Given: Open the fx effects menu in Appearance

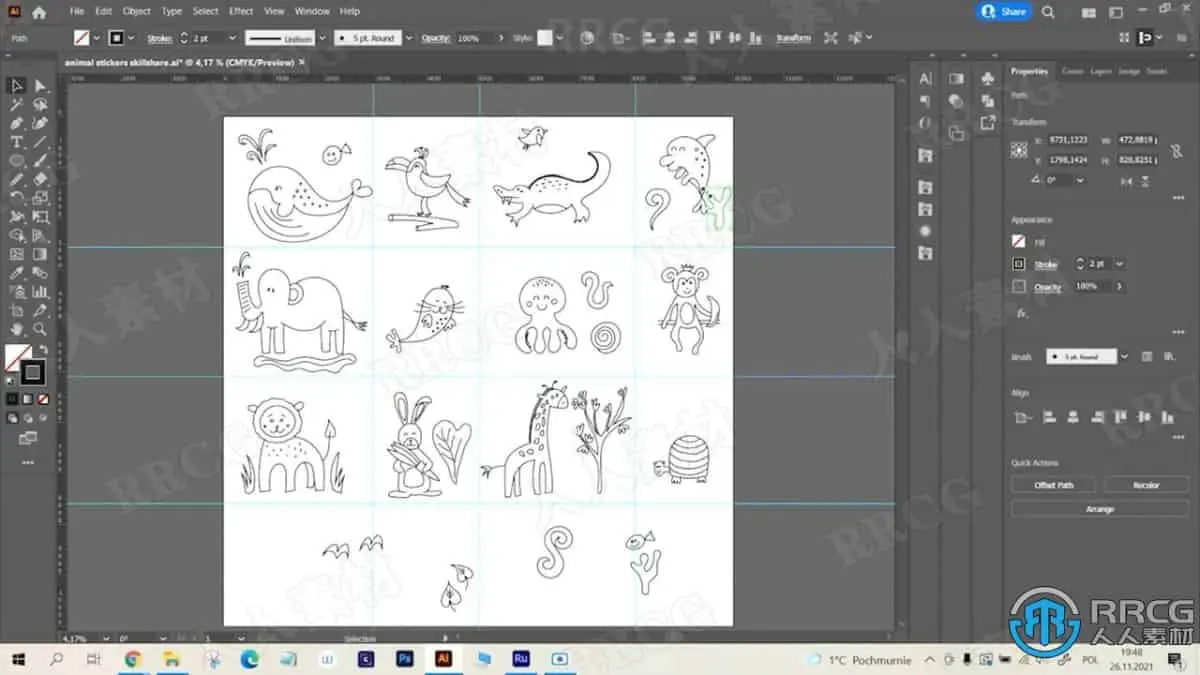Looking at the screenshot, I should coord(1021,313).
